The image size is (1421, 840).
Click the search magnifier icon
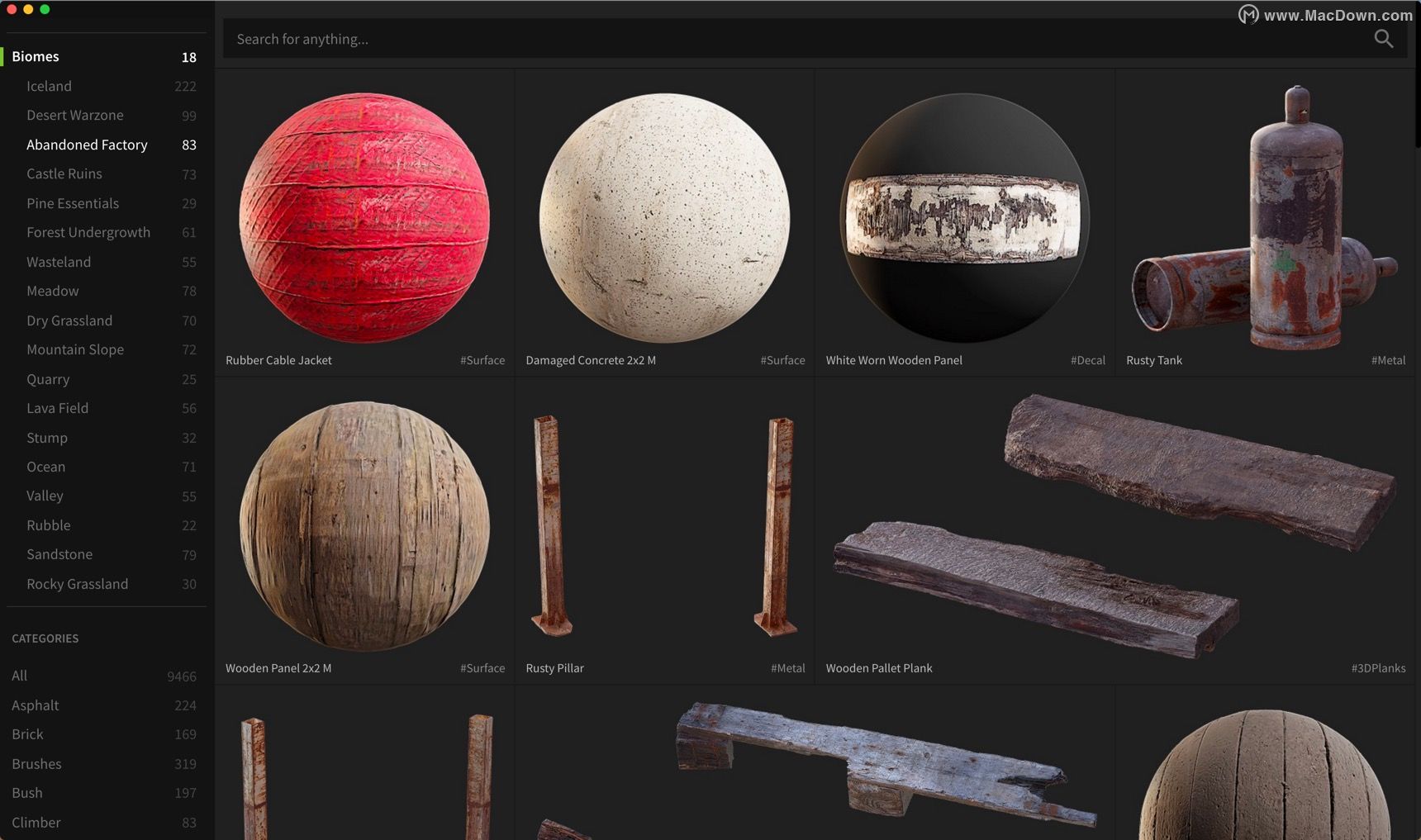tap(1383, 39)
